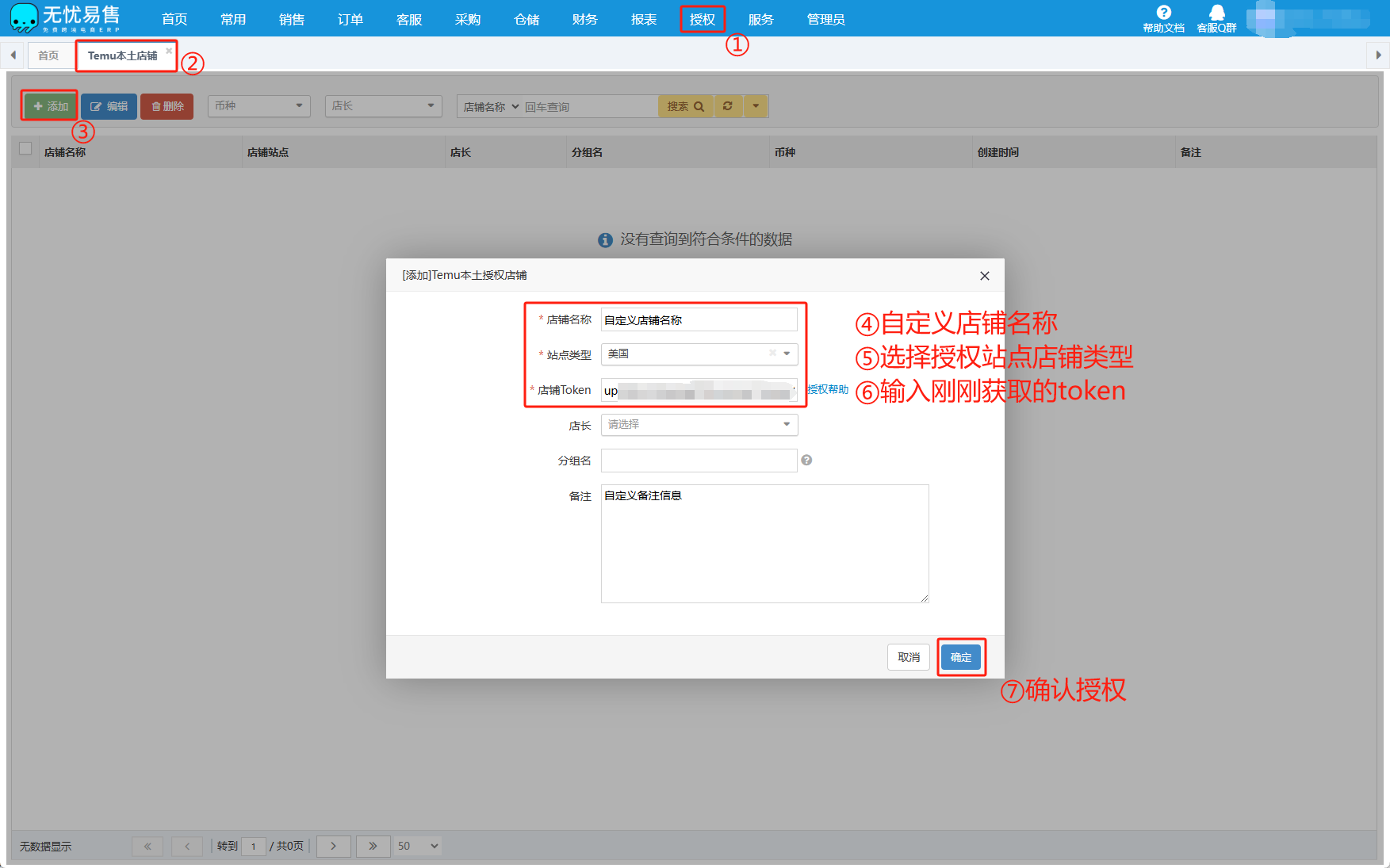Screen dimensions: 1390x868
Task: Open the 订单 menu
Action: [350, 19]
